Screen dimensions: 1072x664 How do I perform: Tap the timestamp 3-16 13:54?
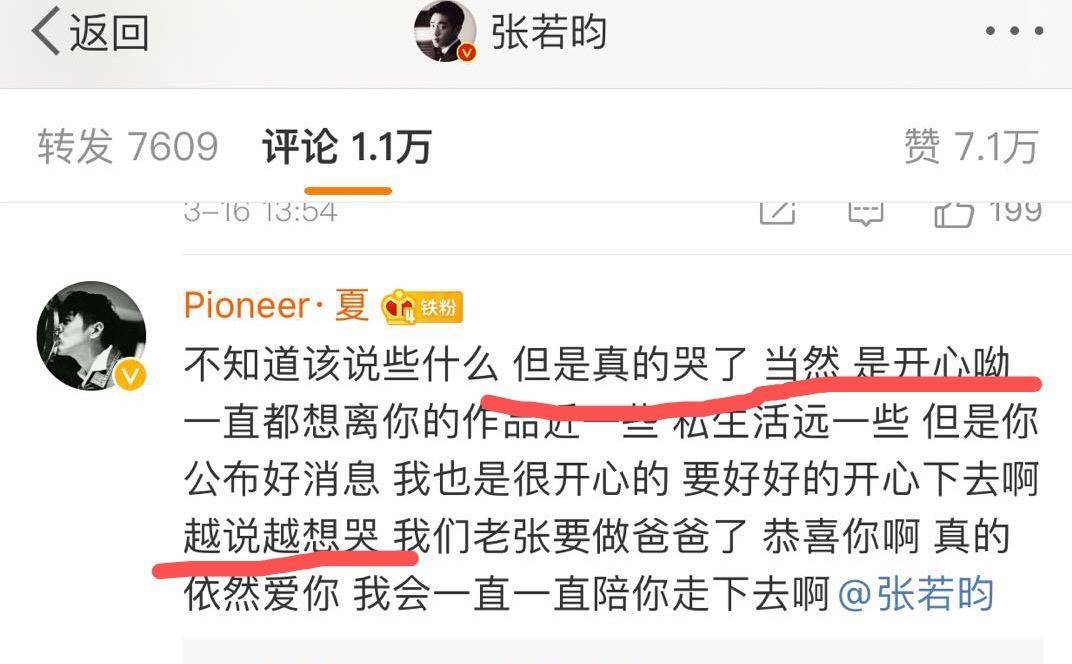[260, 212]
